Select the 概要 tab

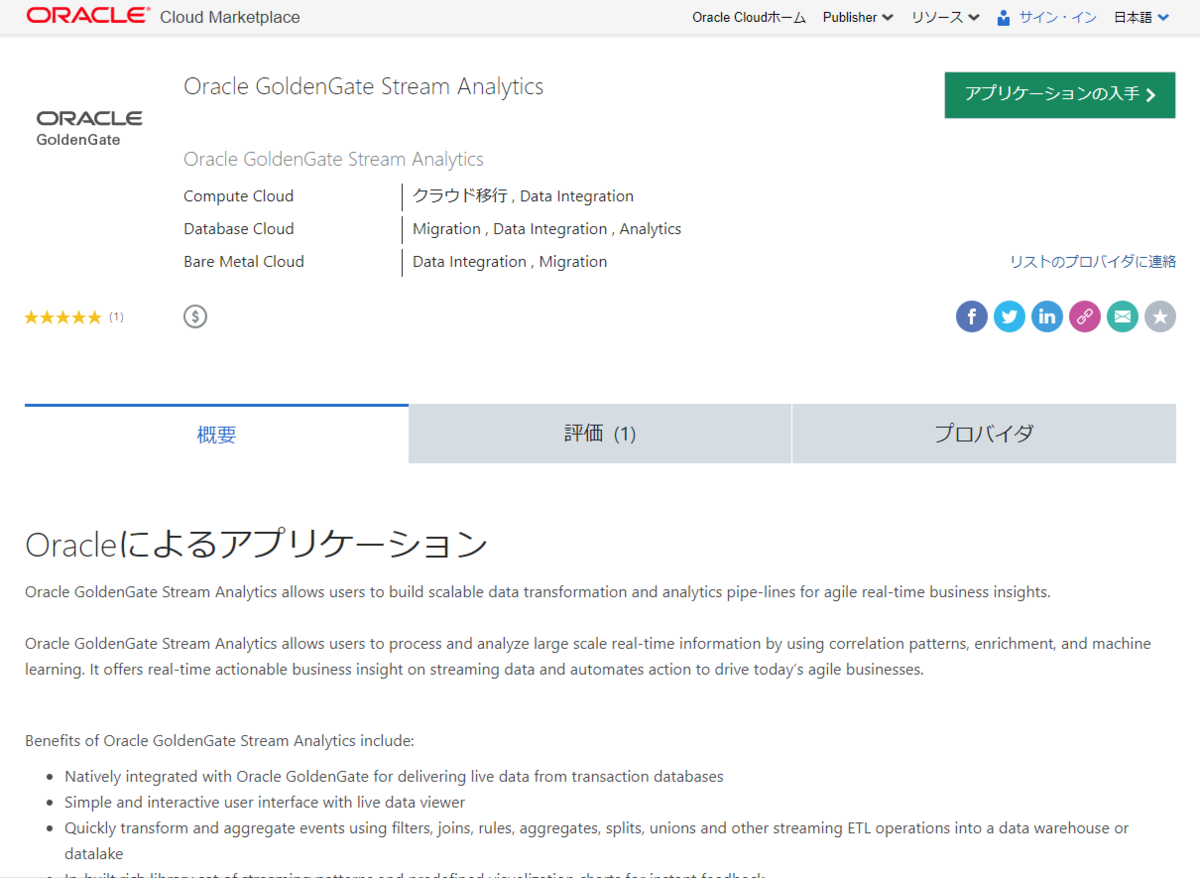(216, 433)
